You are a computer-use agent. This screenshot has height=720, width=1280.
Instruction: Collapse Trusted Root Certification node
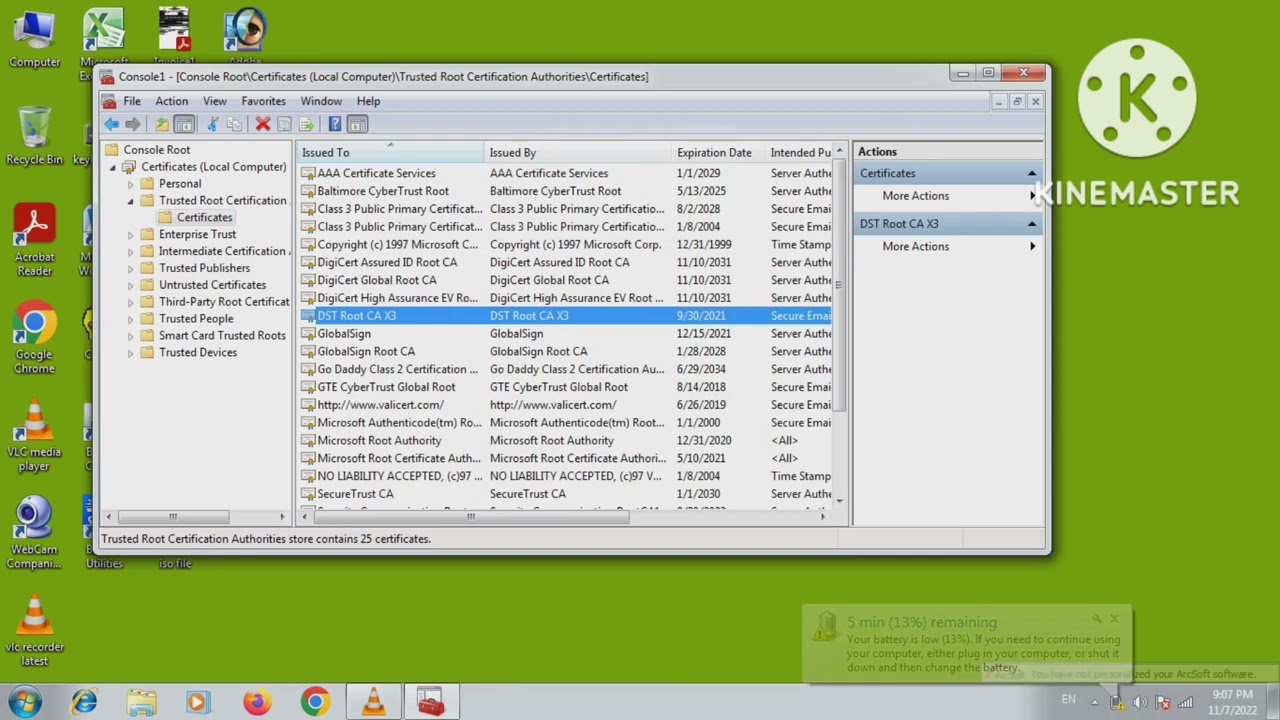[x=130, y=201]
